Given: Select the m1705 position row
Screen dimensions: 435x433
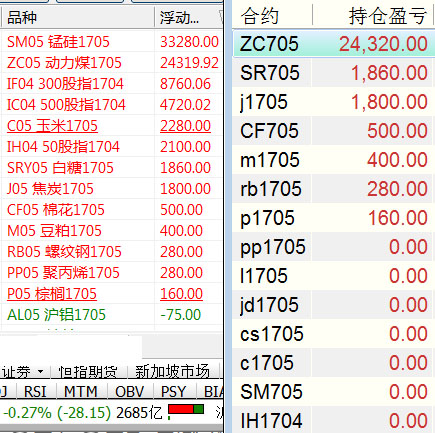Looking at the screenshot, I should pos(334,160).
